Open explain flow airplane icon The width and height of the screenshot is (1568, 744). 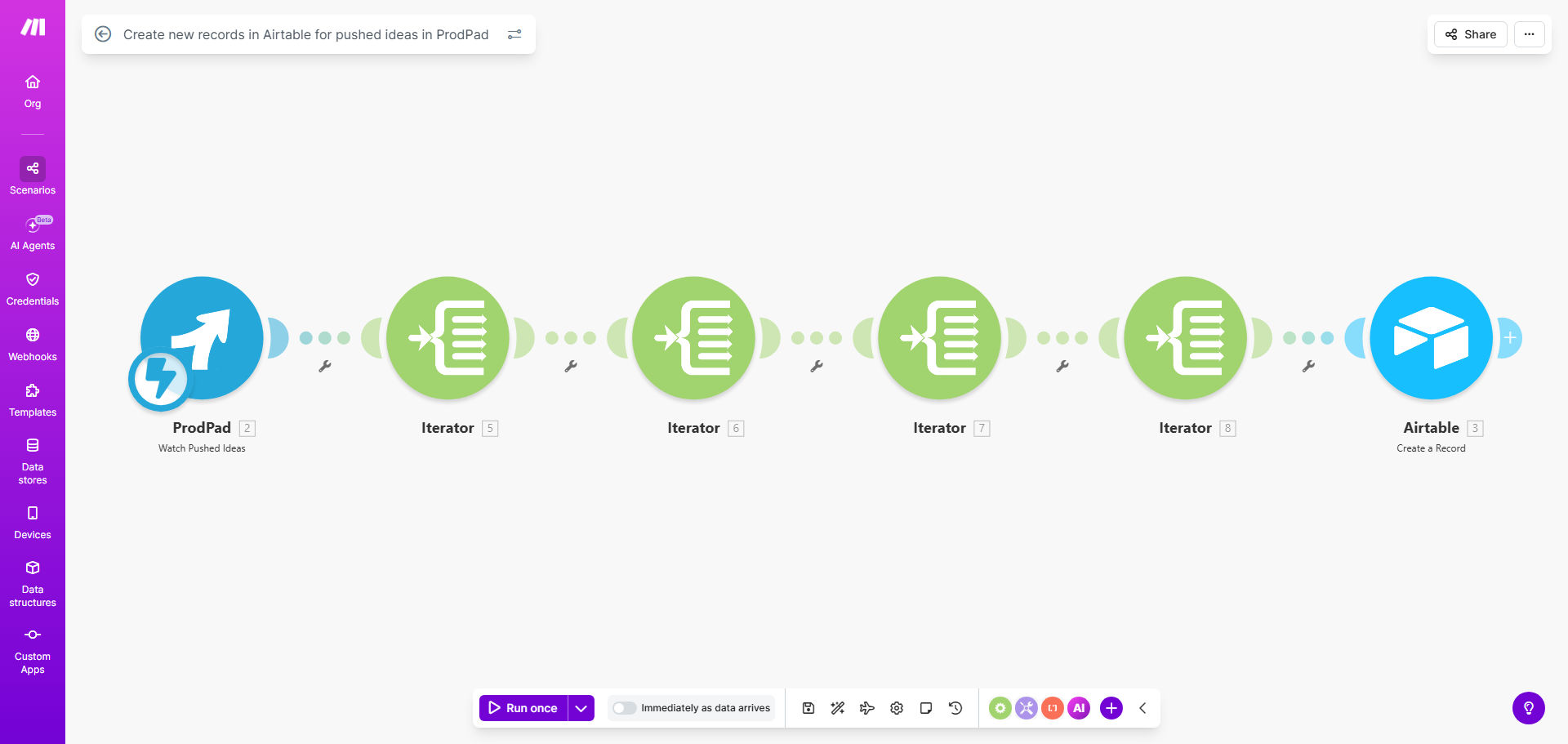click(867, 708)
